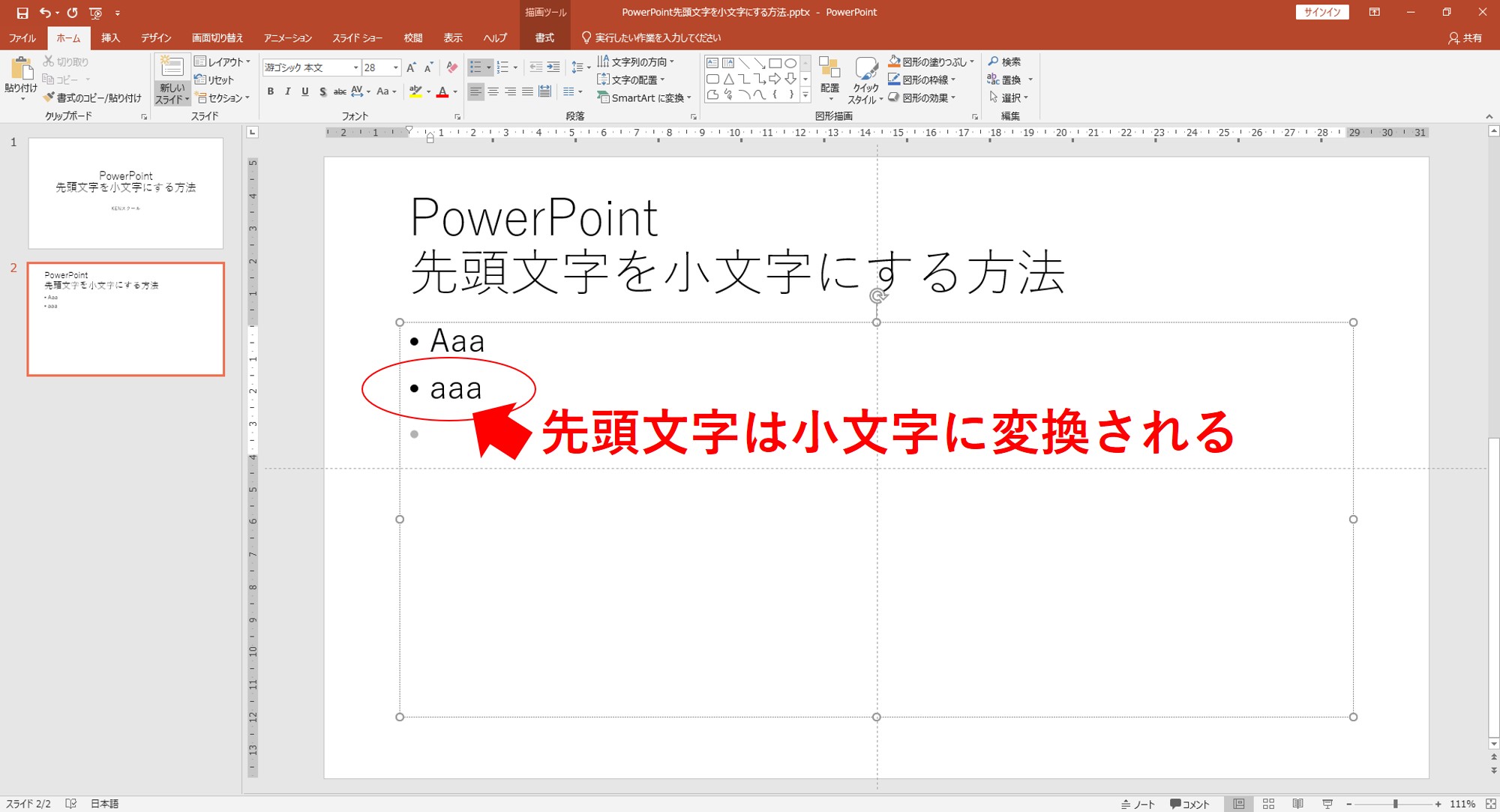Viewport: 1500px width, 812px height.
Task: Click the text highlight color button
Action: tap(415, 91)
